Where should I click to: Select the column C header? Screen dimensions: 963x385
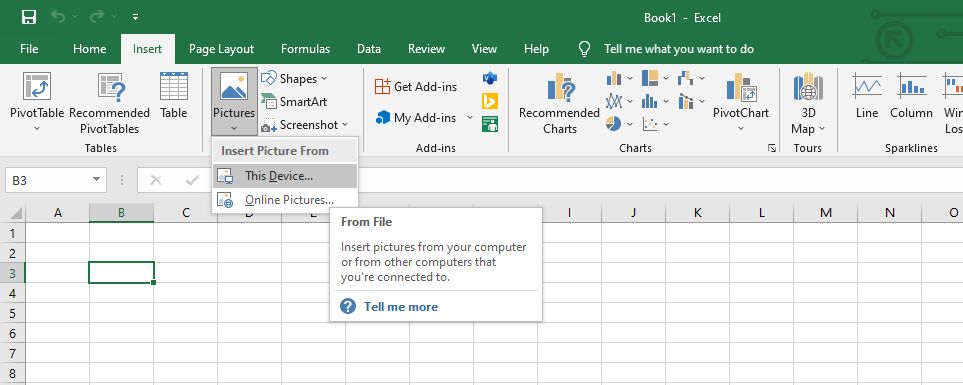[185, 213]
